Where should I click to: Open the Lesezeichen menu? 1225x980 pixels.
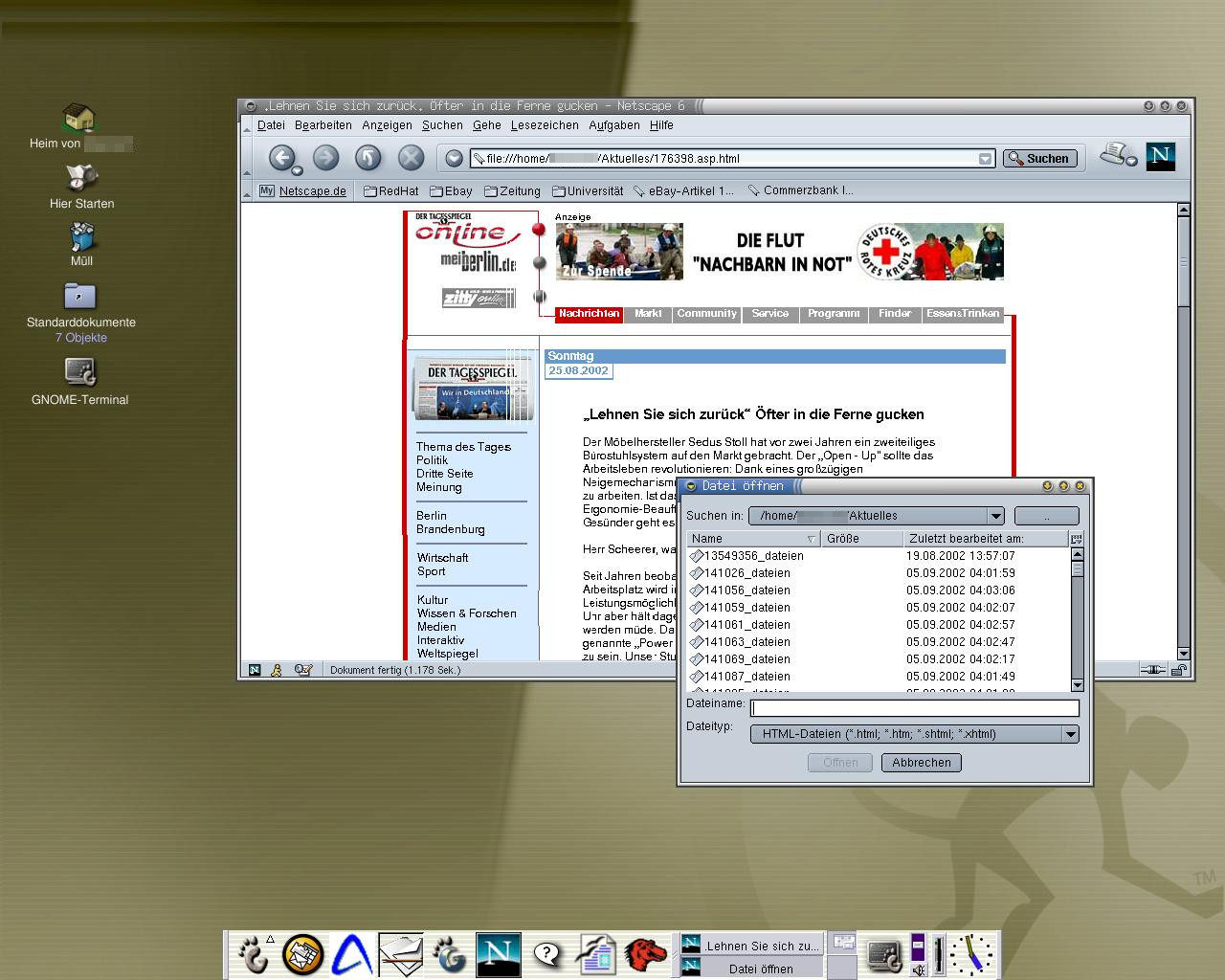tap(545, 125)
